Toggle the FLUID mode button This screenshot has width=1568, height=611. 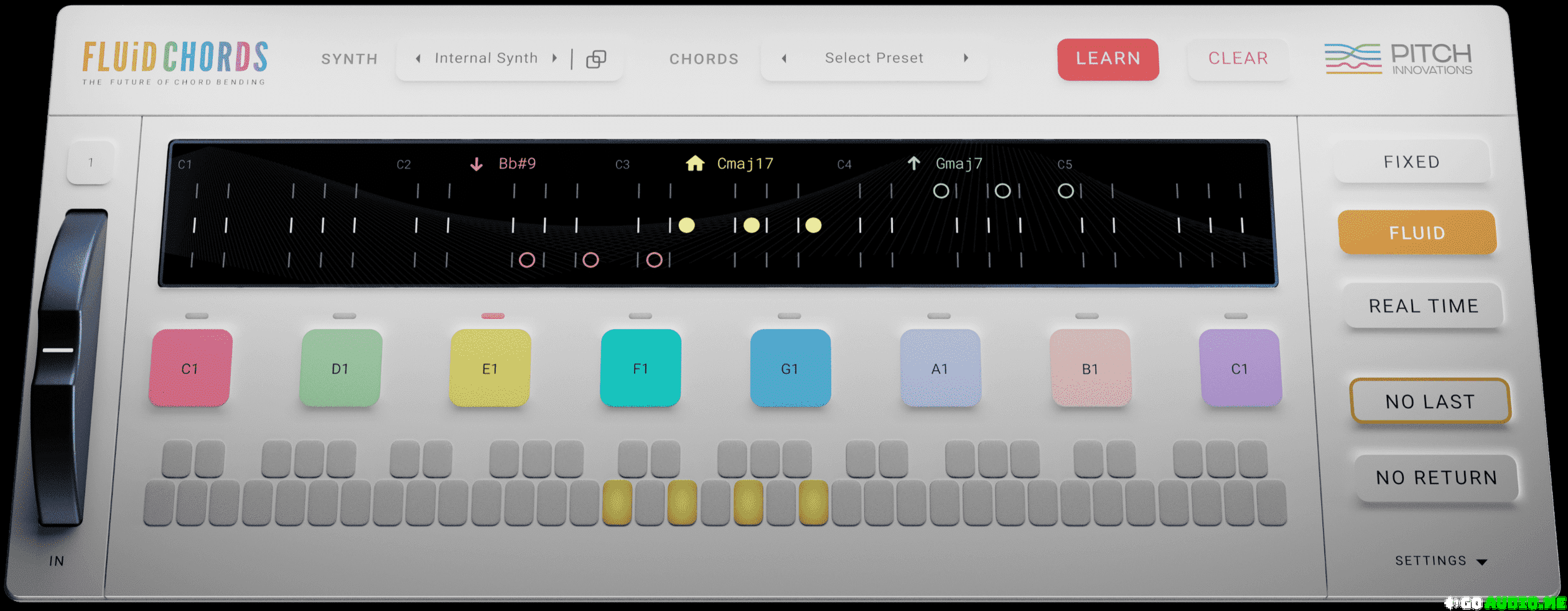1417,233
